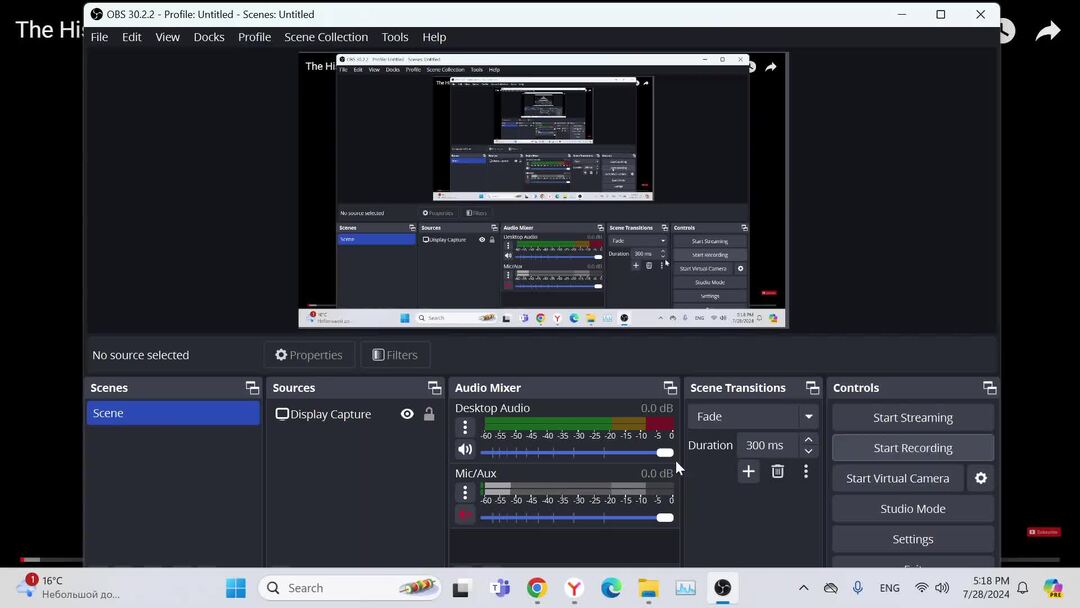
Task: Open the Docks menu
Action: click(209, 37)
